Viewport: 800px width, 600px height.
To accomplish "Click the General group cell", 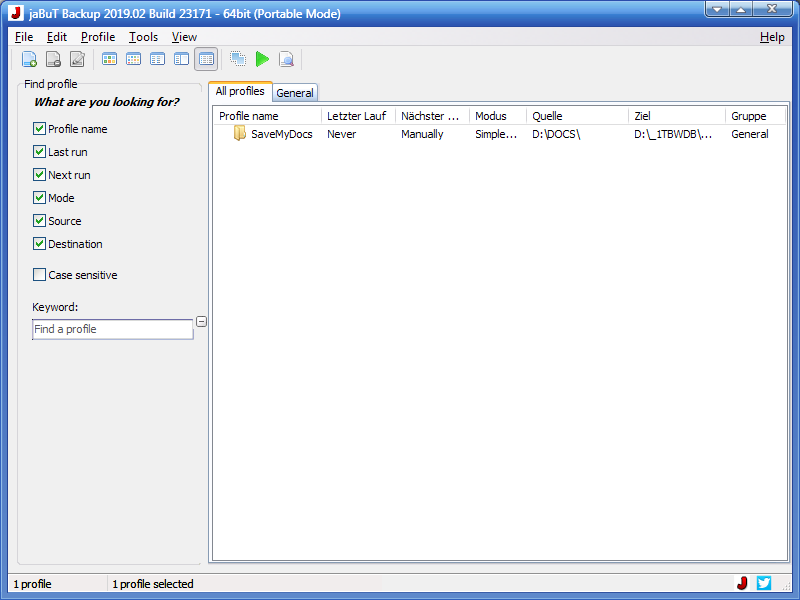I will (x=749, y=134).
